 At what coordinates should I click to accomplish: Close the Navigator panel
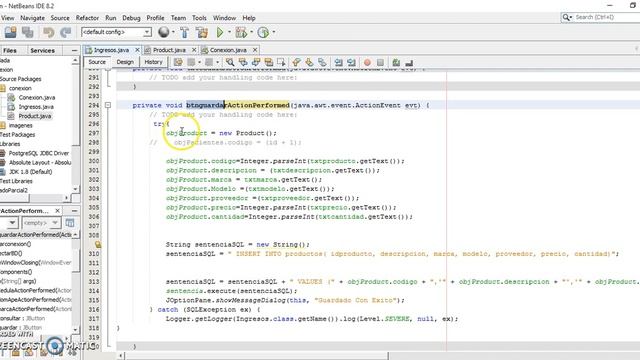(58, 211)
